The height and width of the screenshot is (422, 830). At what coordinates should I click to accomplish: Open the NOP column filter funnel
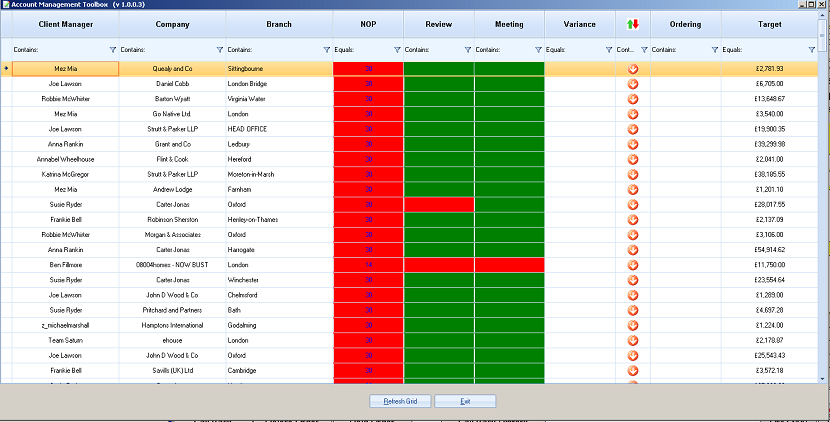pyautogui.click(x=397, y=50)
